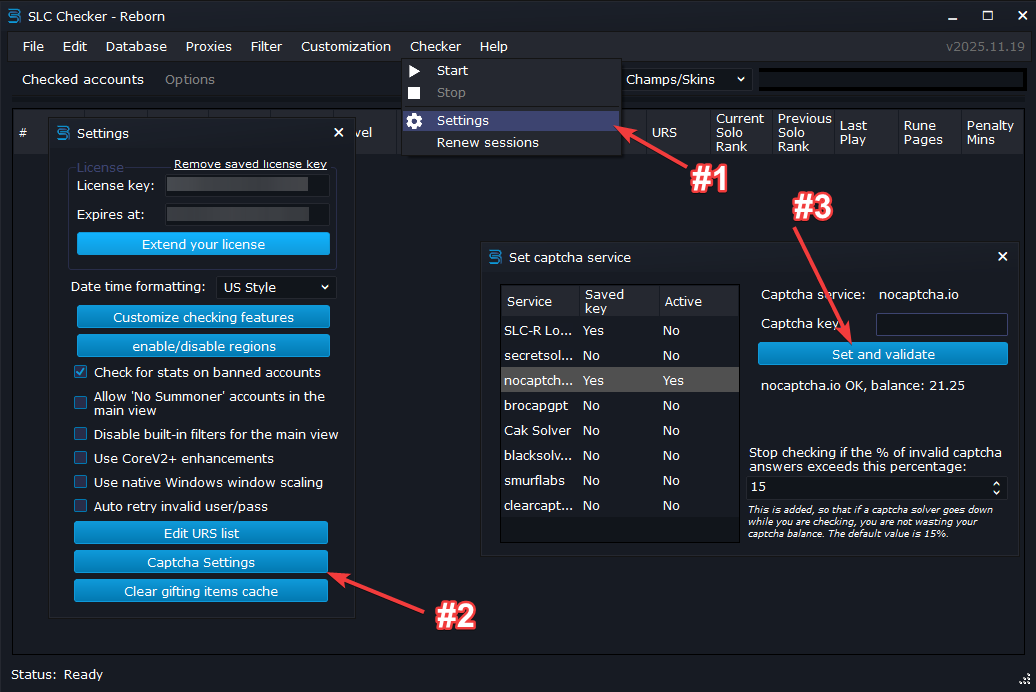Open the Date time formatting dropdown
This screenshot has height=692, width=1036.
276,288
